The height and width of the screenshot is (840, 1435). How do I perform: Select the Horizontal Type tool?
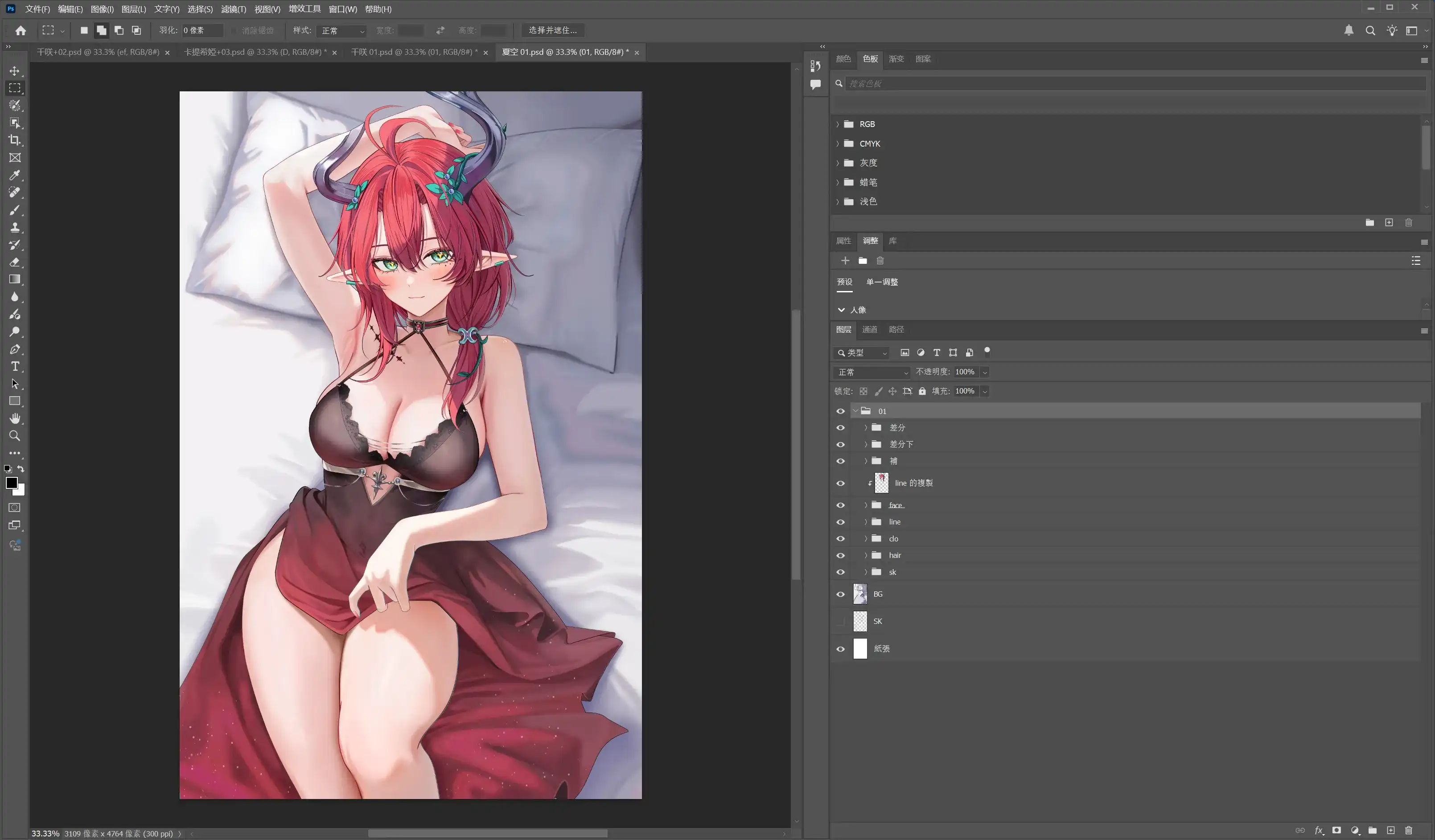[15, 366]
